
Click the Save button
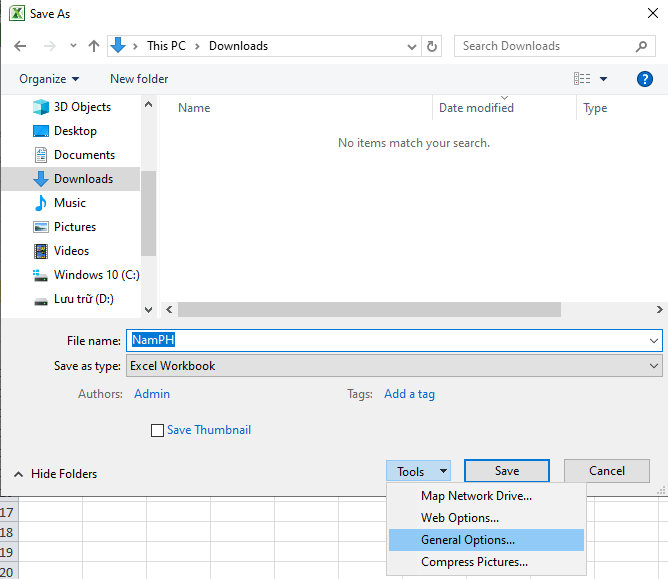pyautogui.click(x=507, y=471)
